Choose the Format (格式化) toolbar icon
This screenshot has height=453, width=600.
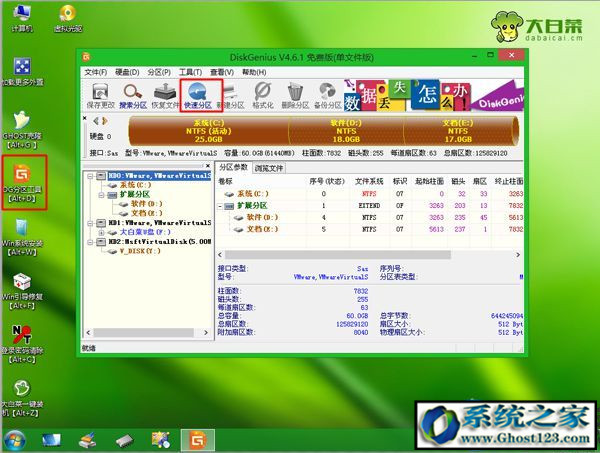pyautogui.click(x=263, y=96)
